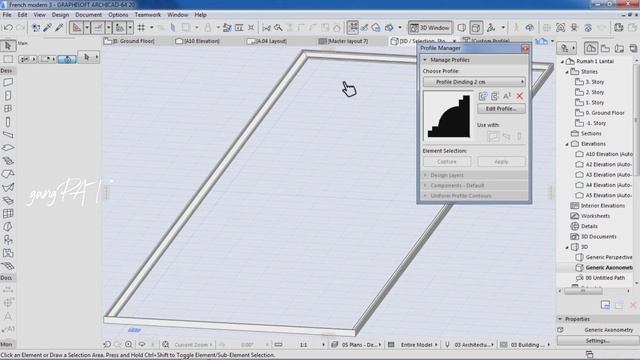640x360 pixels.
Task: Click the rename profile A icon
Action: 507,96
